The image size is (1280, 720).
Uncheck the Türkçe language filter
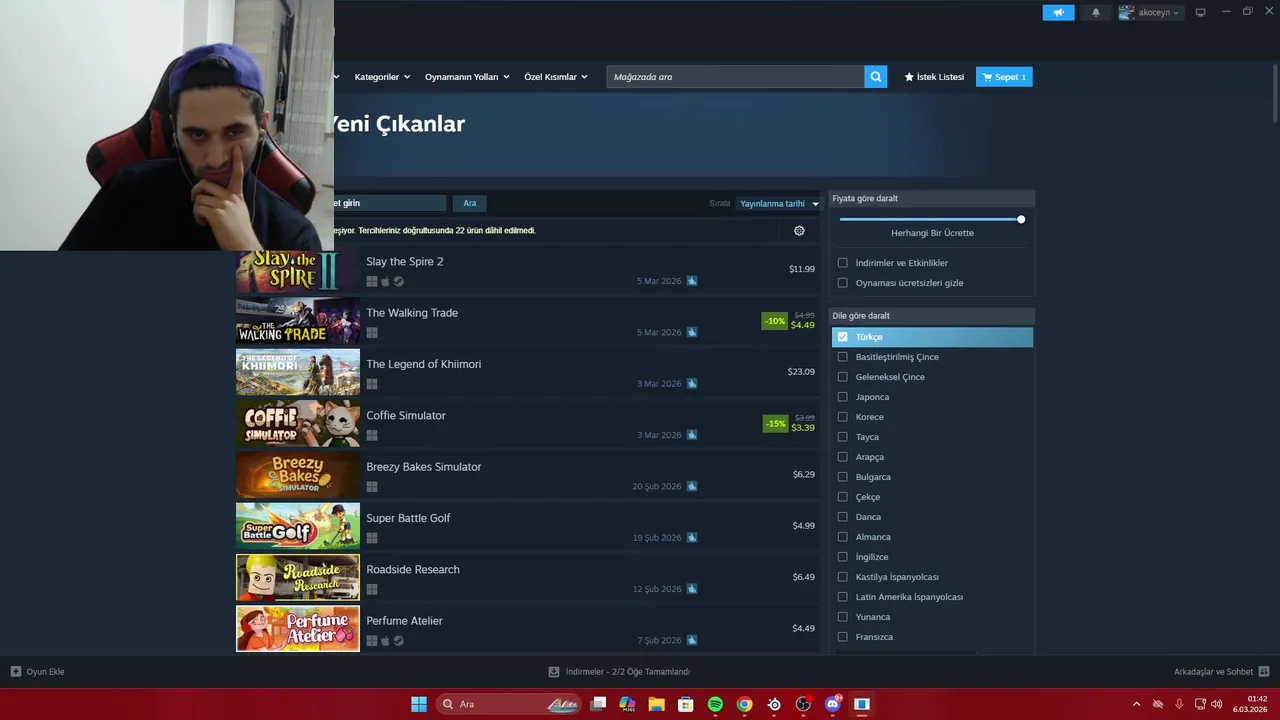click(842, 337)
